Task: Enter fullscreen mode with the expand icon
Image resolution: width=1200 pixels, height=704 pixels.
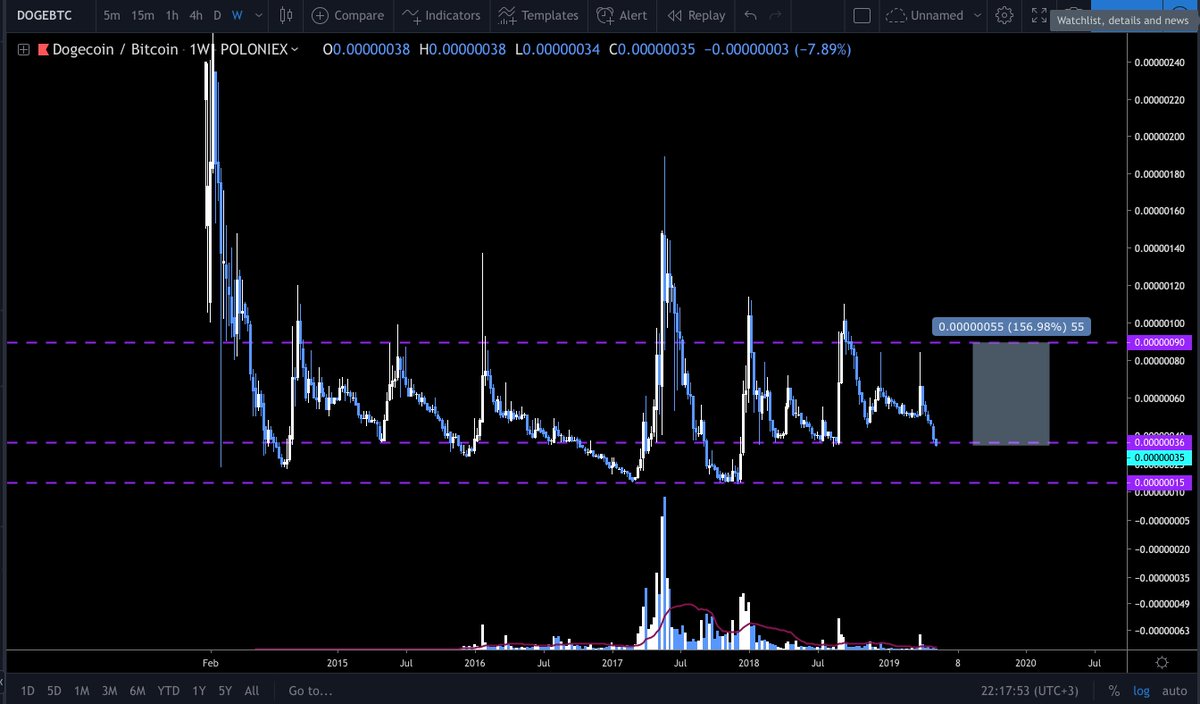Action: [1039, 15]
